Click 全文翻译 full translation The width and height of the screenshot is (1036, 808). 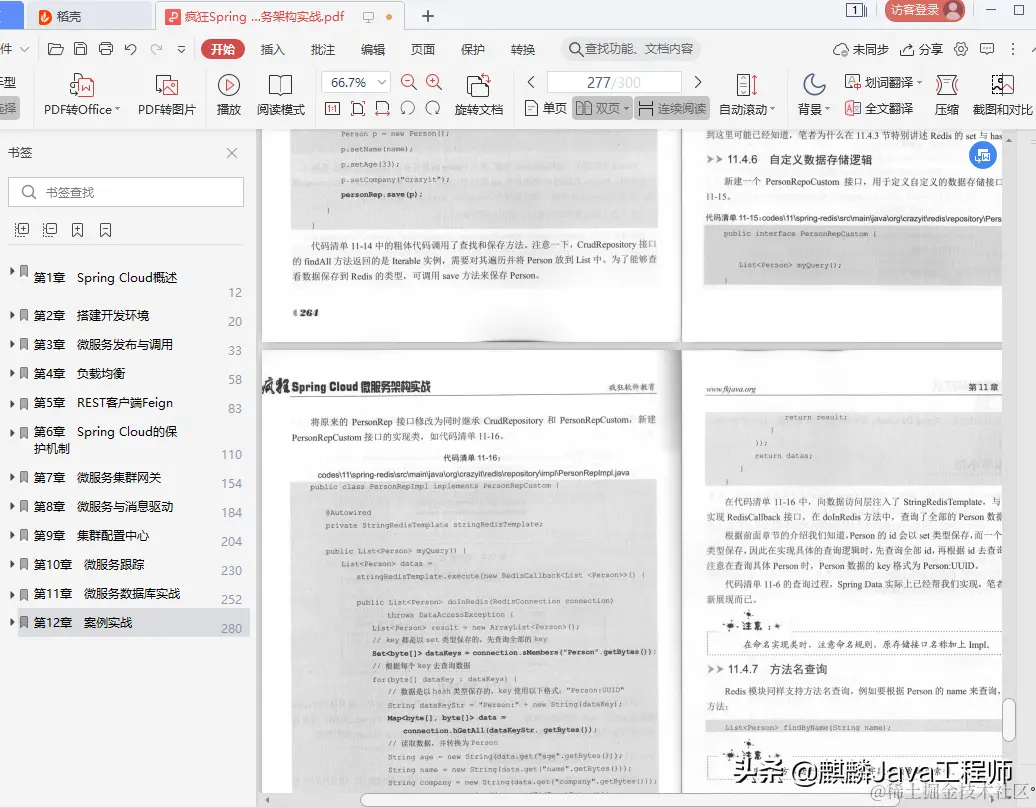(879, 108)
